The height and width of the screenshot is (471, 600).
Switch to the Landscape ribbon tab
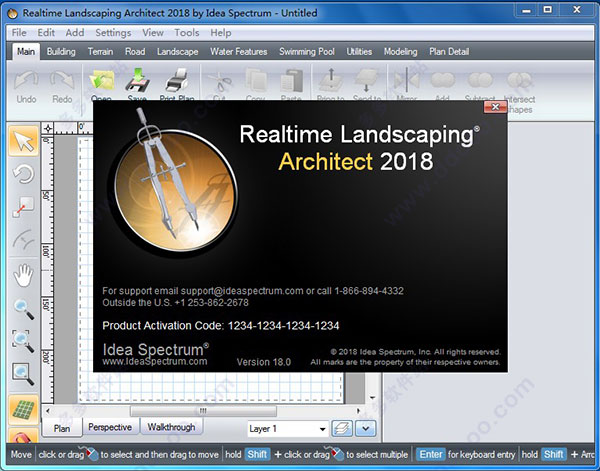(178, 52)
